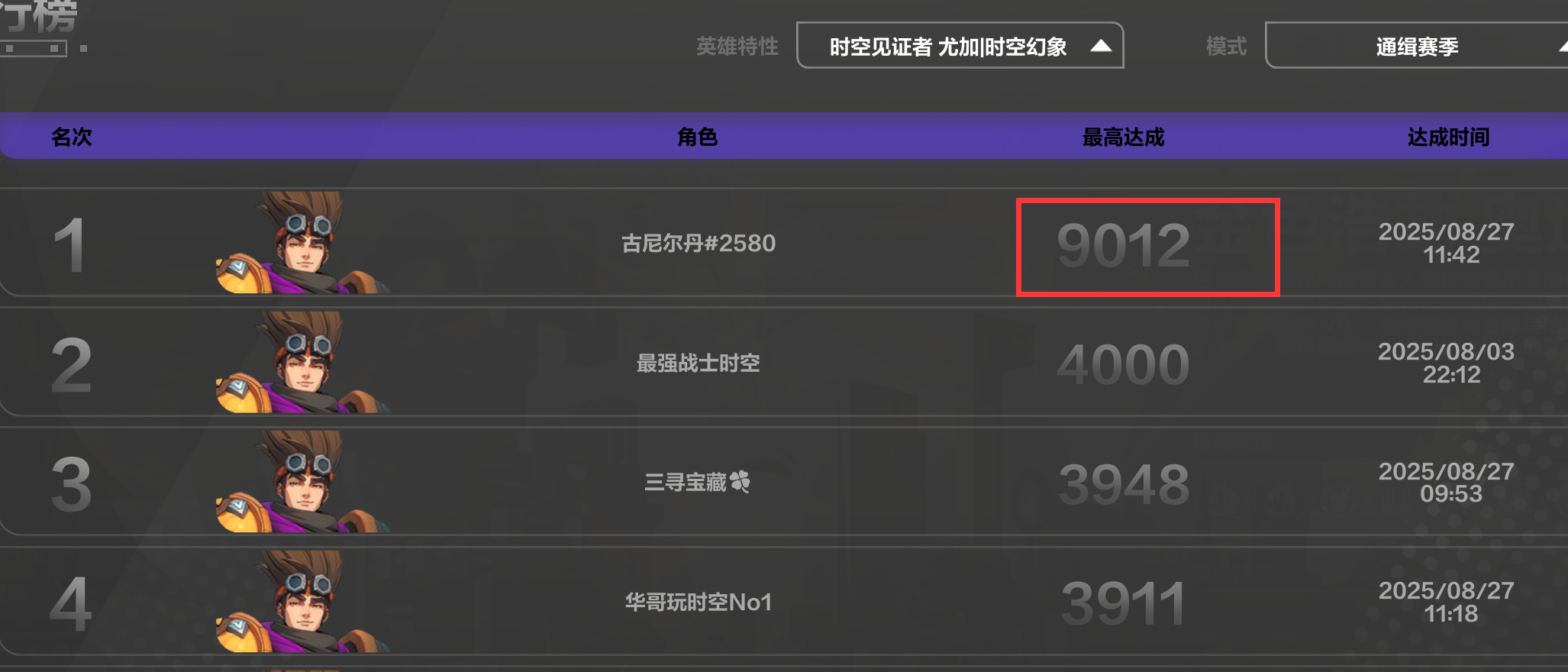Screen dimensions: 1568x672
Task: Click the 4000 score in row two
Action: coord(1123,364)
